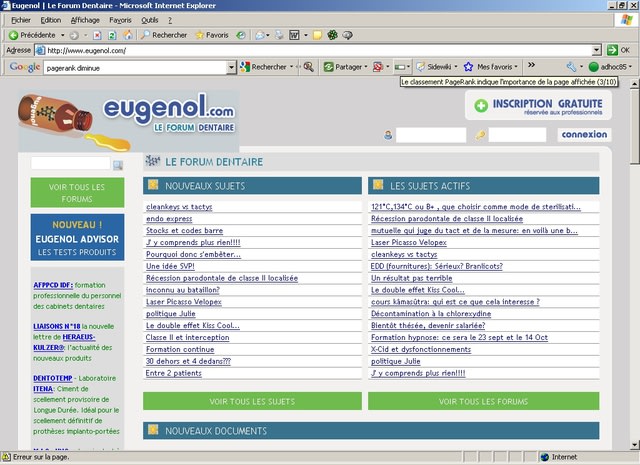Click the eugenol.com logo
The image size is (640, 465).
(x=128, y=120)
